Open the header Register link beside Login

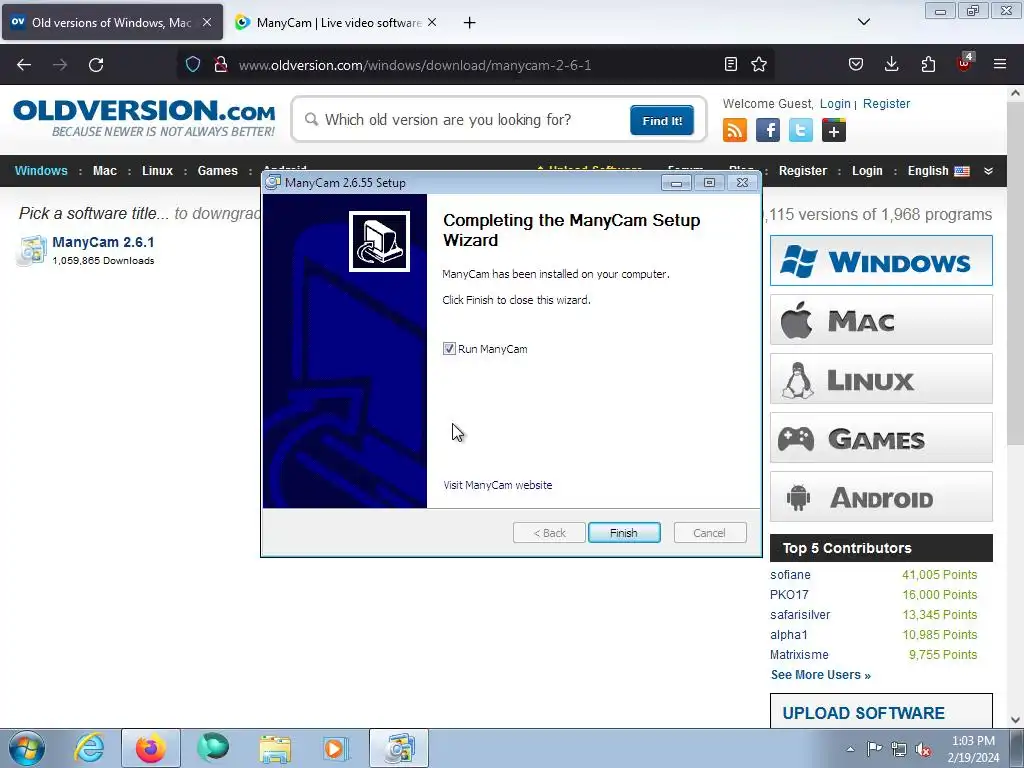click(x=886, y=104)
